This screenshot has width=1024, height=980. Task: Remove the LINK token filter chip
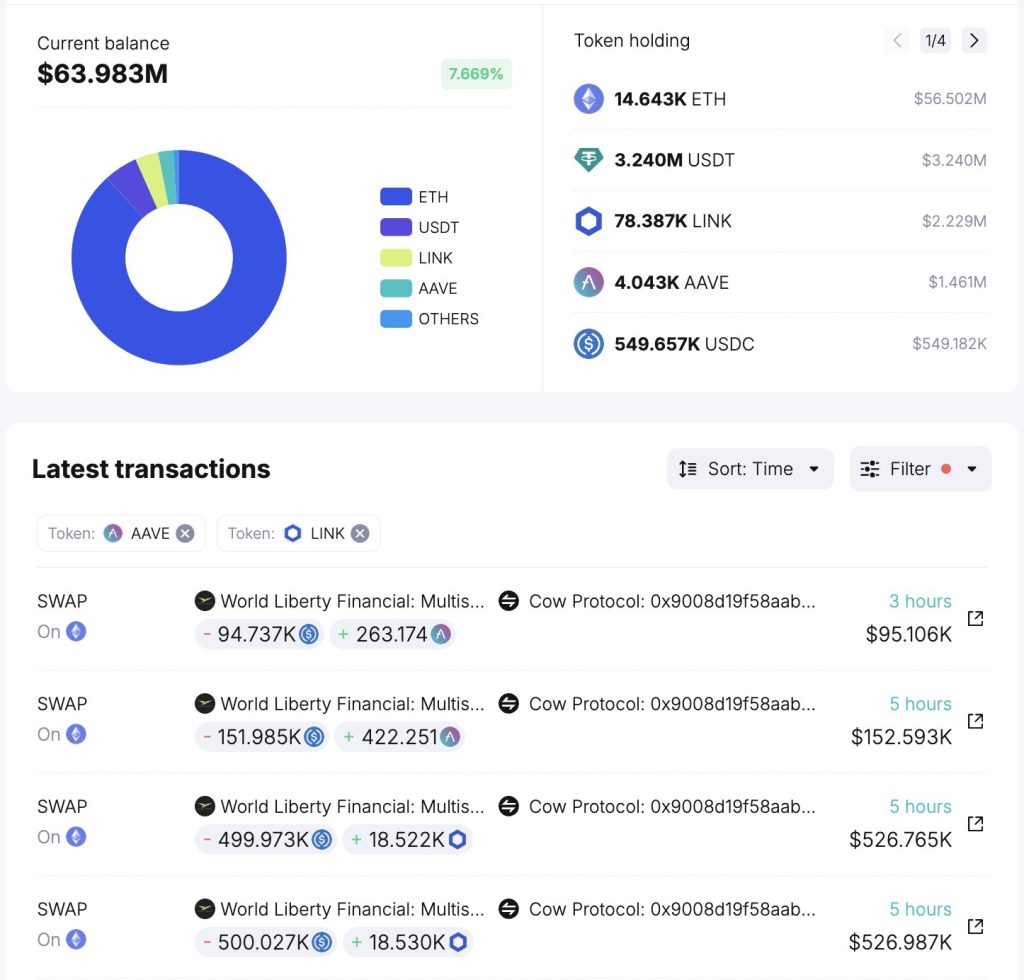coord(360,533)
